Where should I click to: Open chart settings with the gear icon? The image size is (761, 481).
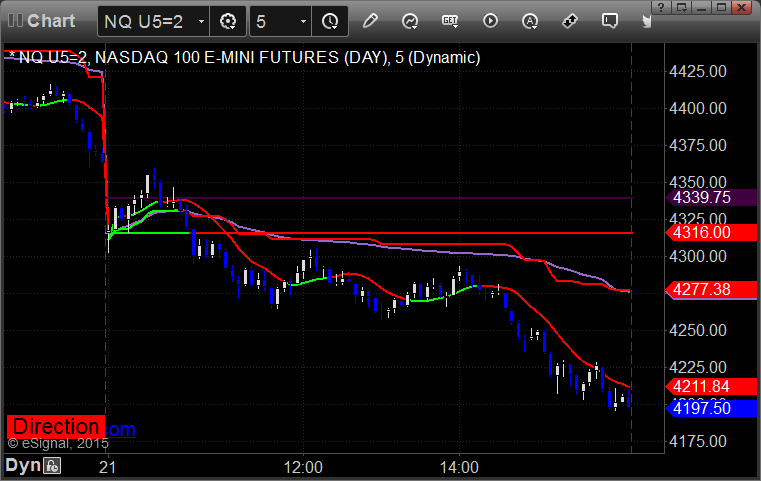pos(228,21)
